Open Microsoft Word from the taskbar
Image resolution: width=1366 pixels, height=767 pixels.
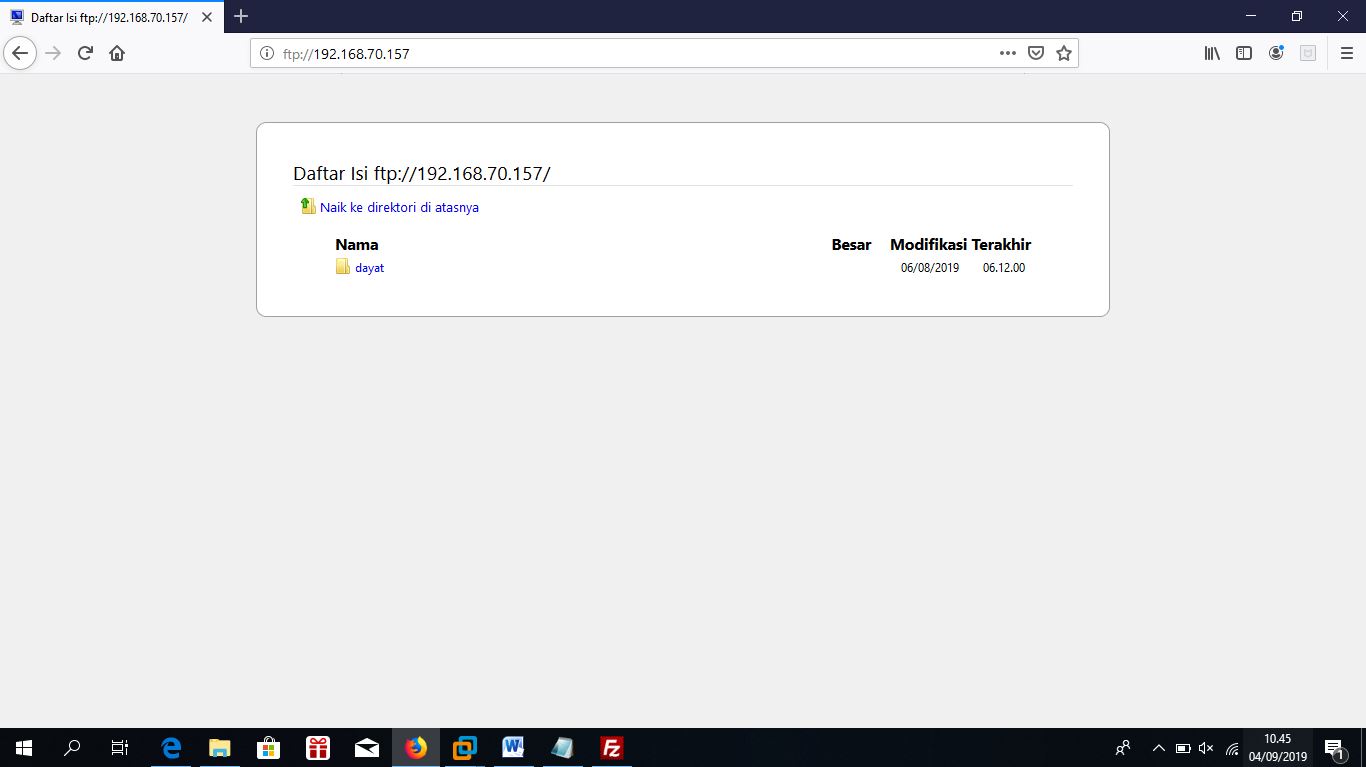(x=512, y=747)
